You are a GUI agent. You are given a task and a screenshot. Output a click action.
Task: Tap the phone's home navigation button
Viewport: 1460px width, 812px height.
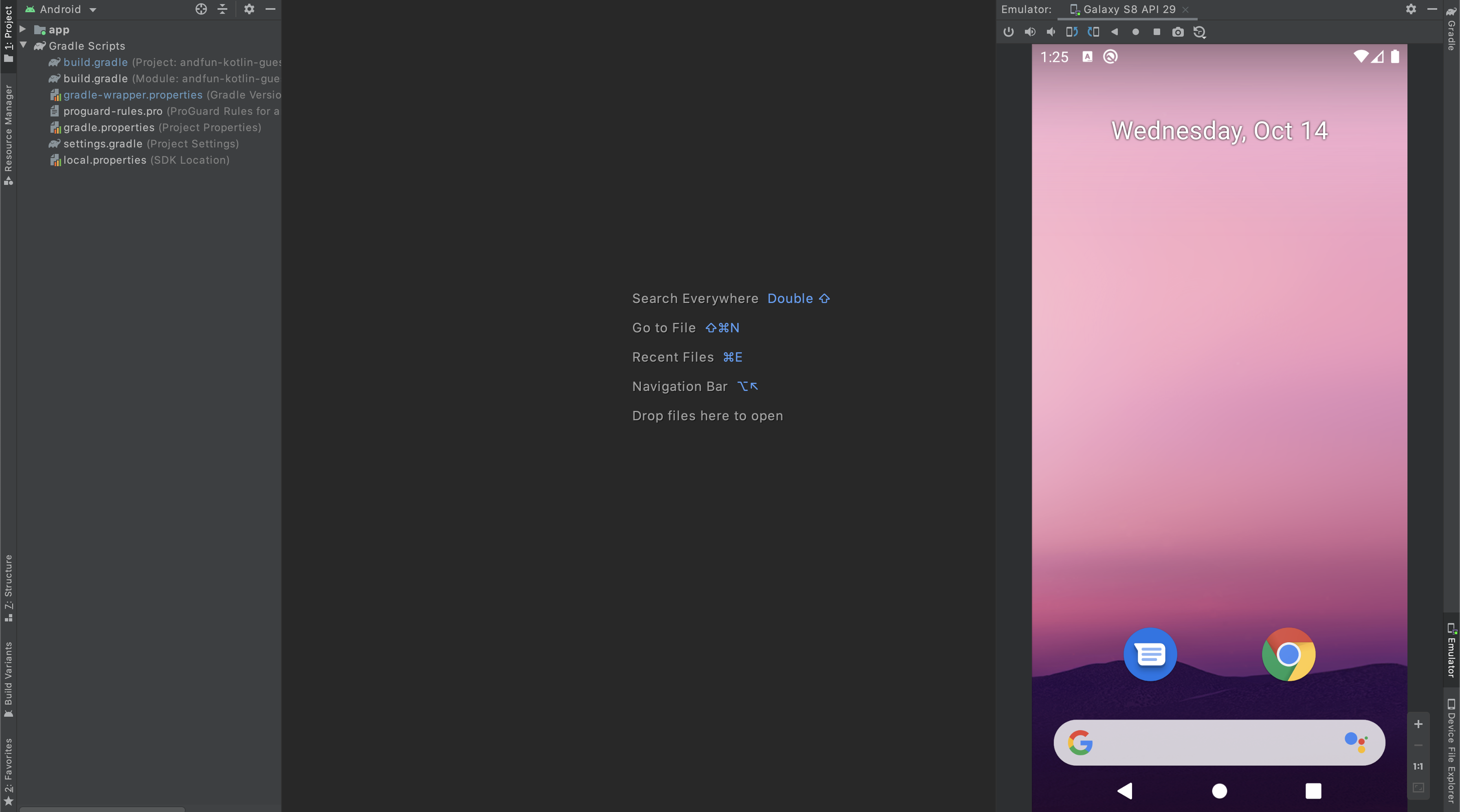click(1219, 790)
